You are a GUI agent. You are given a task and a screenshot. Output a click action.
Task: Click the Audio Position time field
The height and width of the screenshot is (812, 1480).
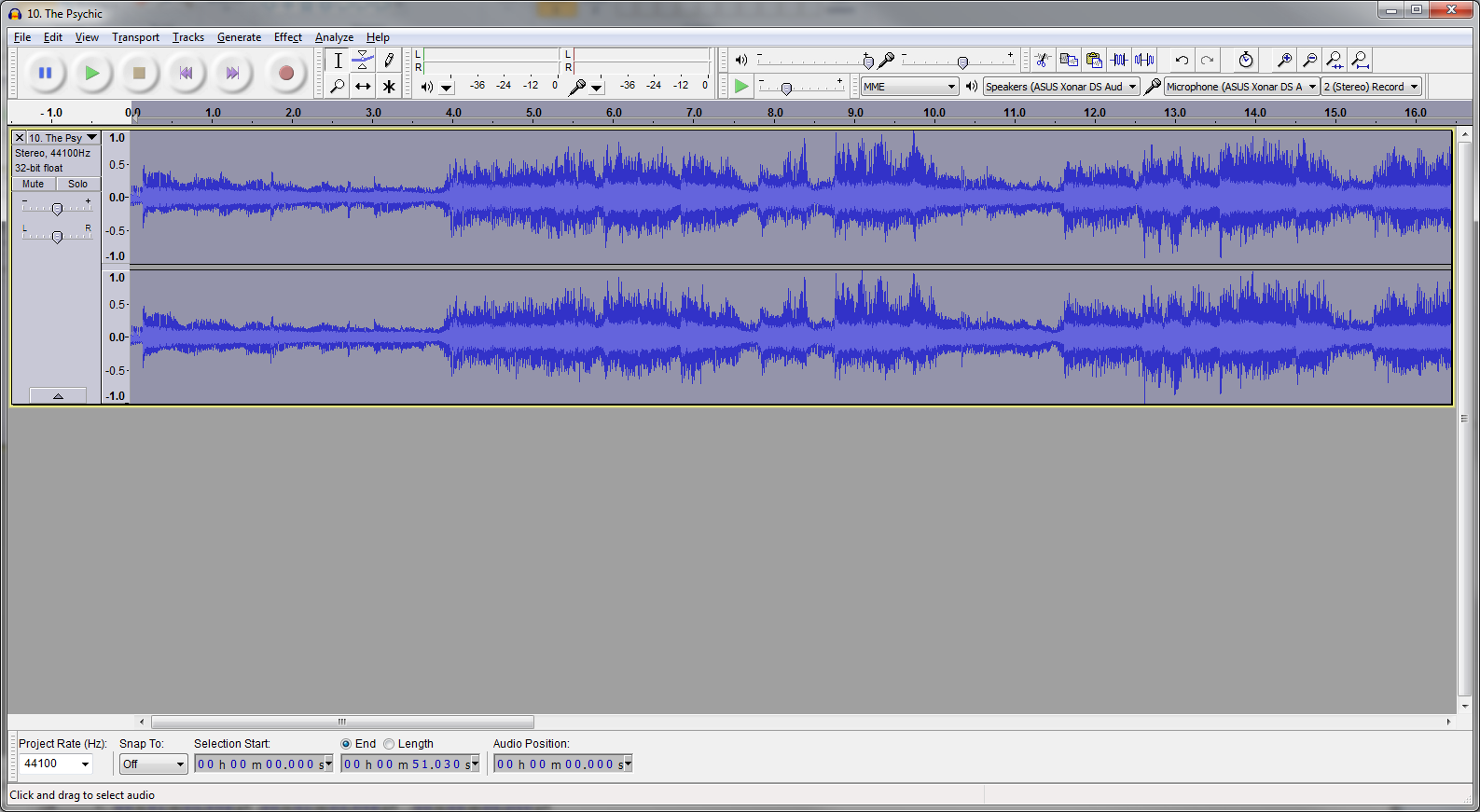(563, 764)
